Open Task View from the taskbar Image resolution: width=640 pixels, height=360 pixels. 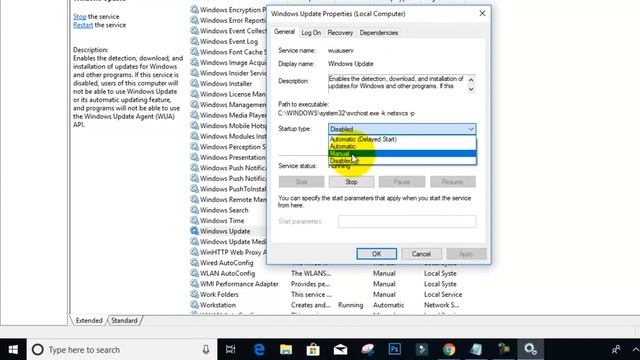231,349
